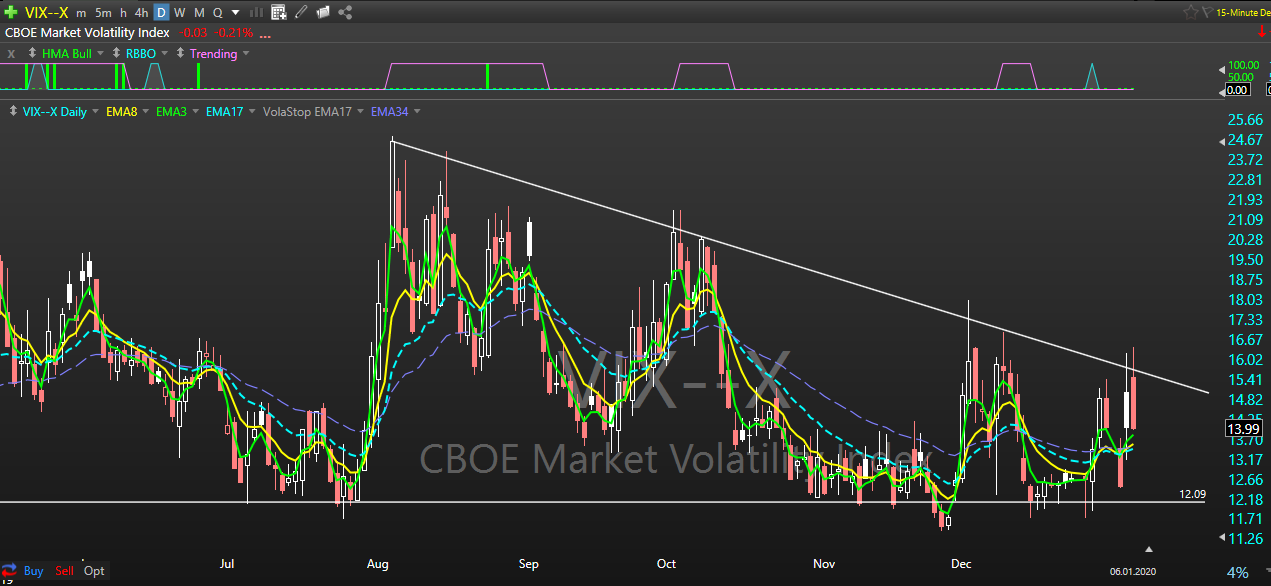The height and width of the screenshot is (586, 1271).
Task: Click the 0.00 indicator value box
Action: (x=1237, y=90)
